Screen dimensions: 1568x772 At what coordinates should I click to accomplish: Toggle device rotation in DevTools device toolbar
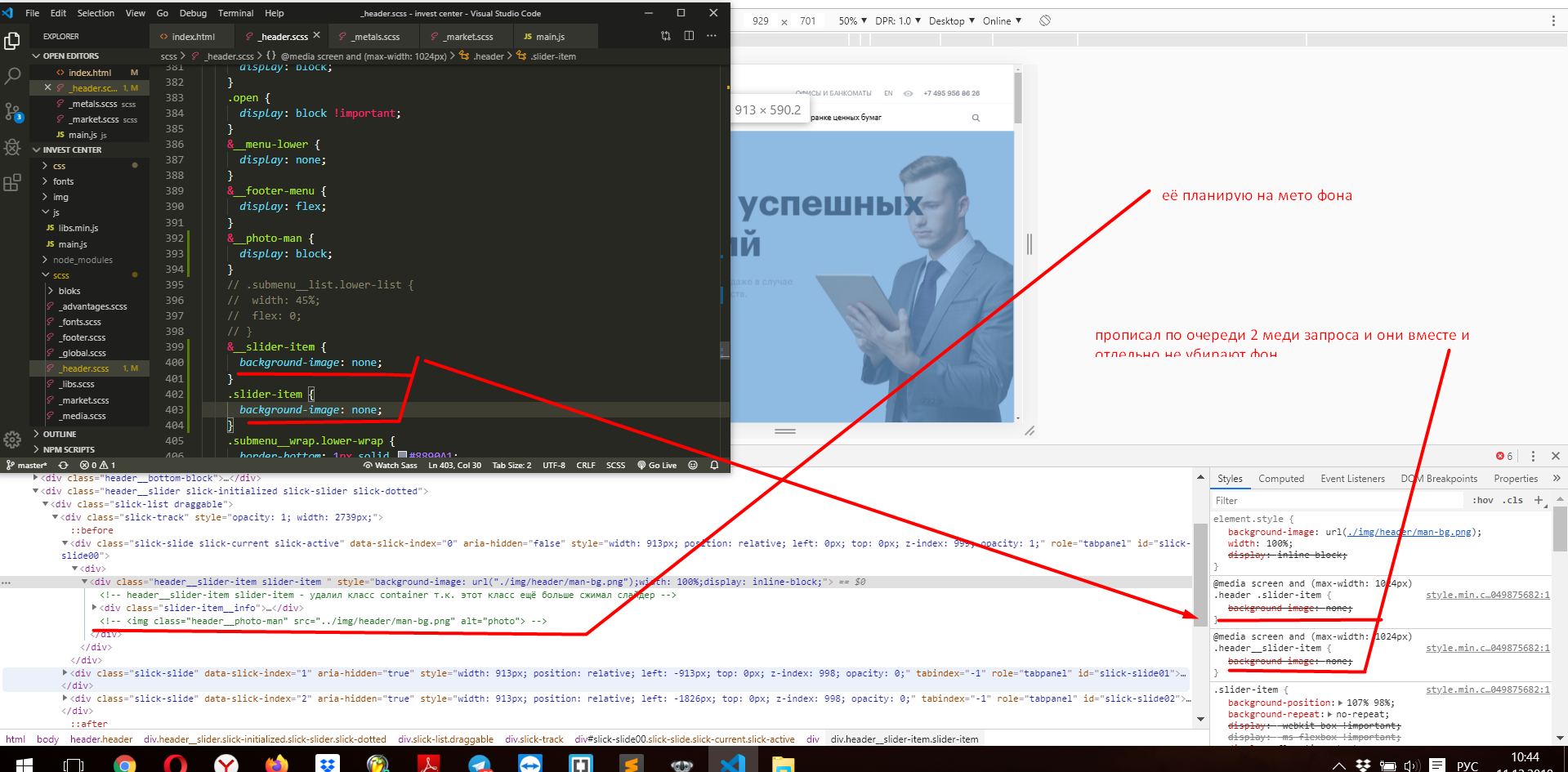(x=1045, y=20)
